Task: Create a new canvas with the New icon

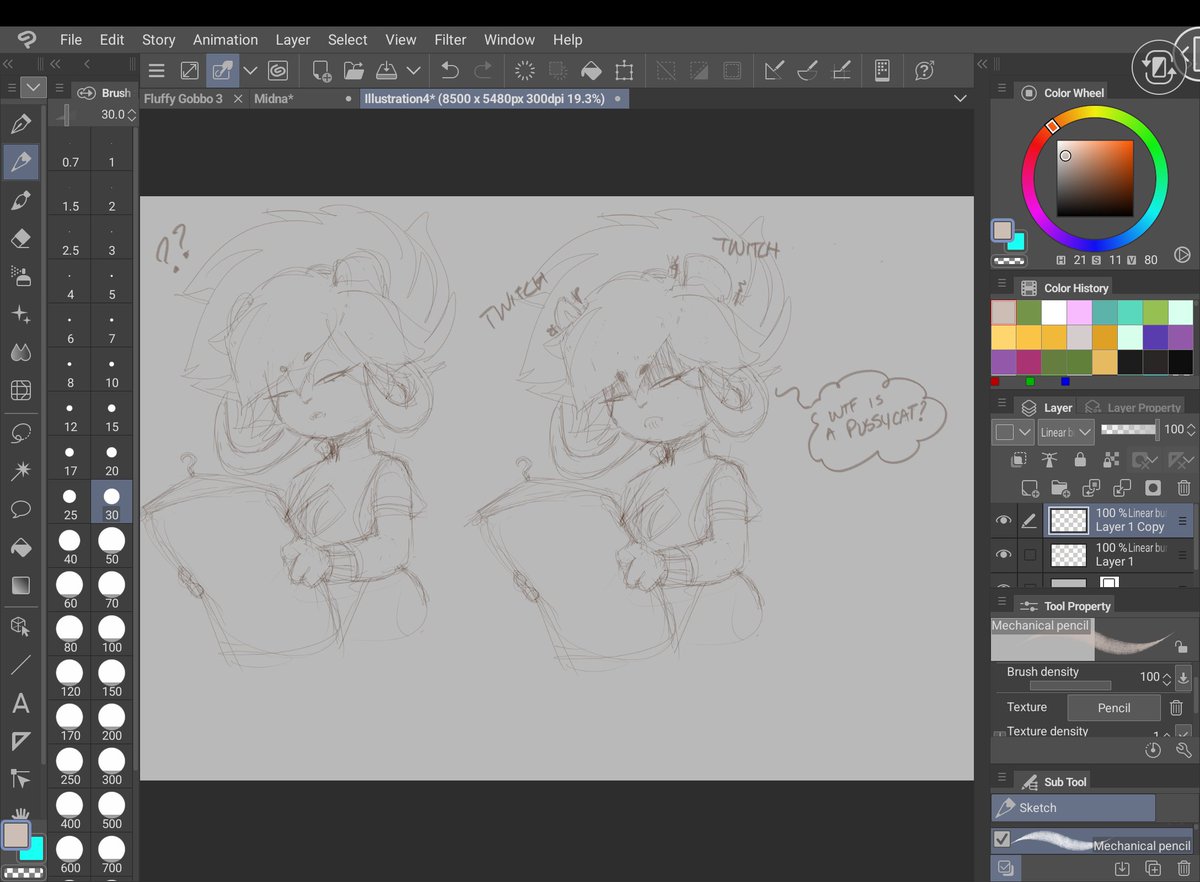Action: 321,70
